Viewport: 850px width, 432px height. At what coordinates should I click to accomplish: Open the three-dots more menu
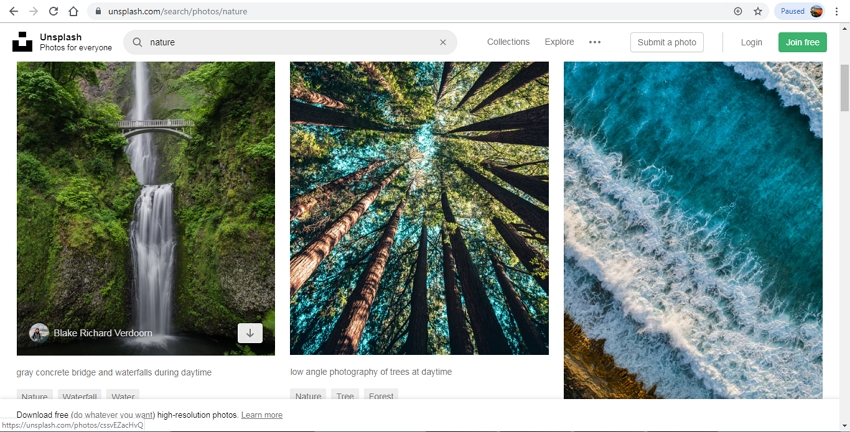595,42
